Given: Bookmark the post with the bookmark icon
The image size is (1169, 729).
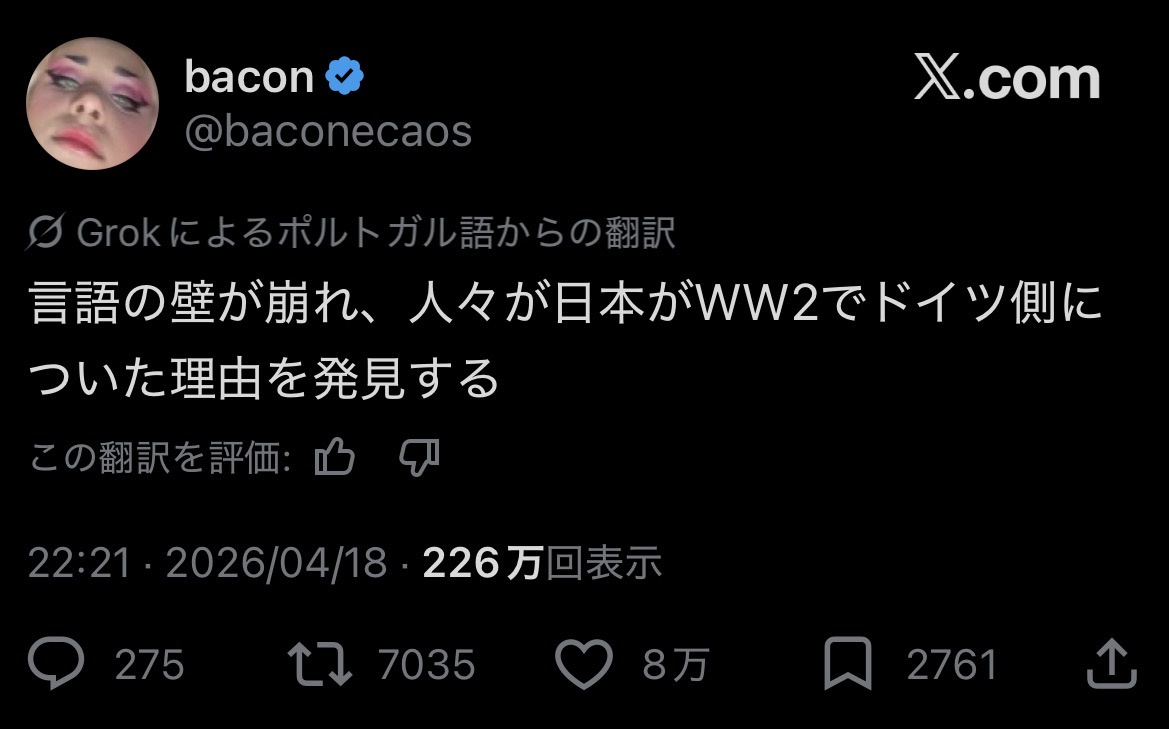Looking at the screenshot, I should click(848, 663).
